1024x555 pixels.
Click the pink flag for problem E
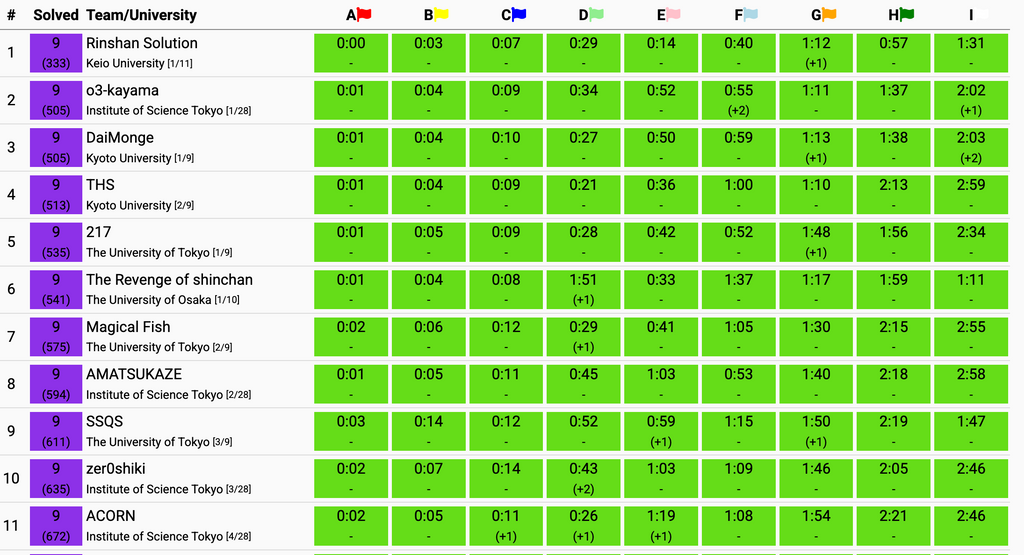pos(675,14)
